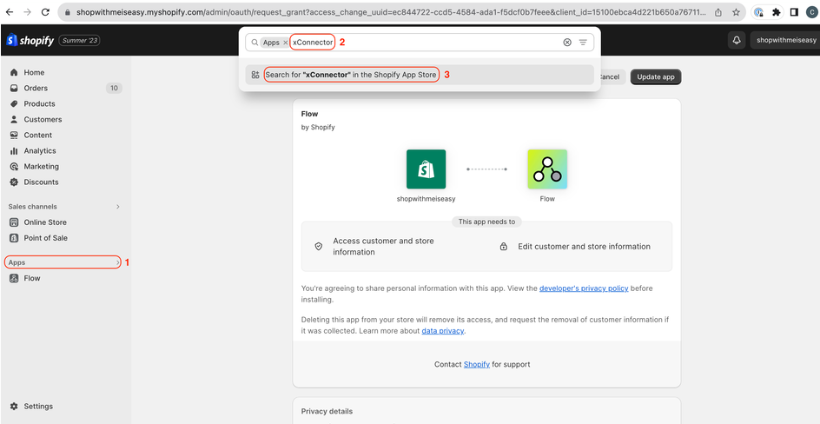
Task: Open Home in the sidebar
Action: point(34,72)
